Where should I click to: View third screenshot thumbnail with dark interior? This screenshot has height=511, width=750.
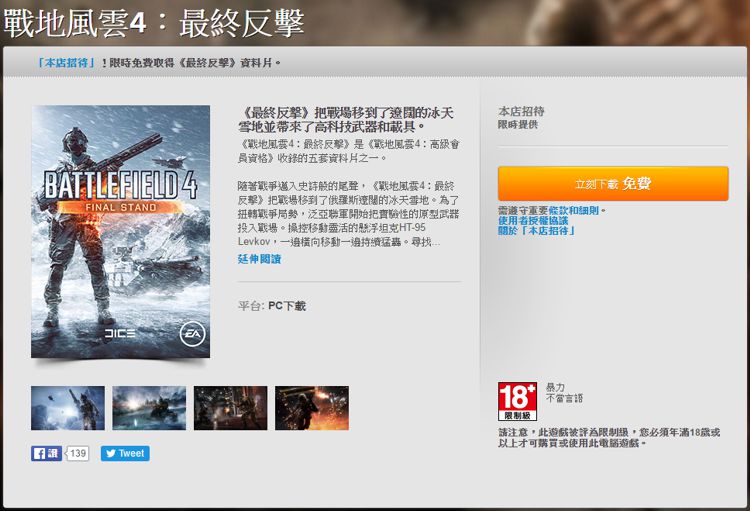231,408
